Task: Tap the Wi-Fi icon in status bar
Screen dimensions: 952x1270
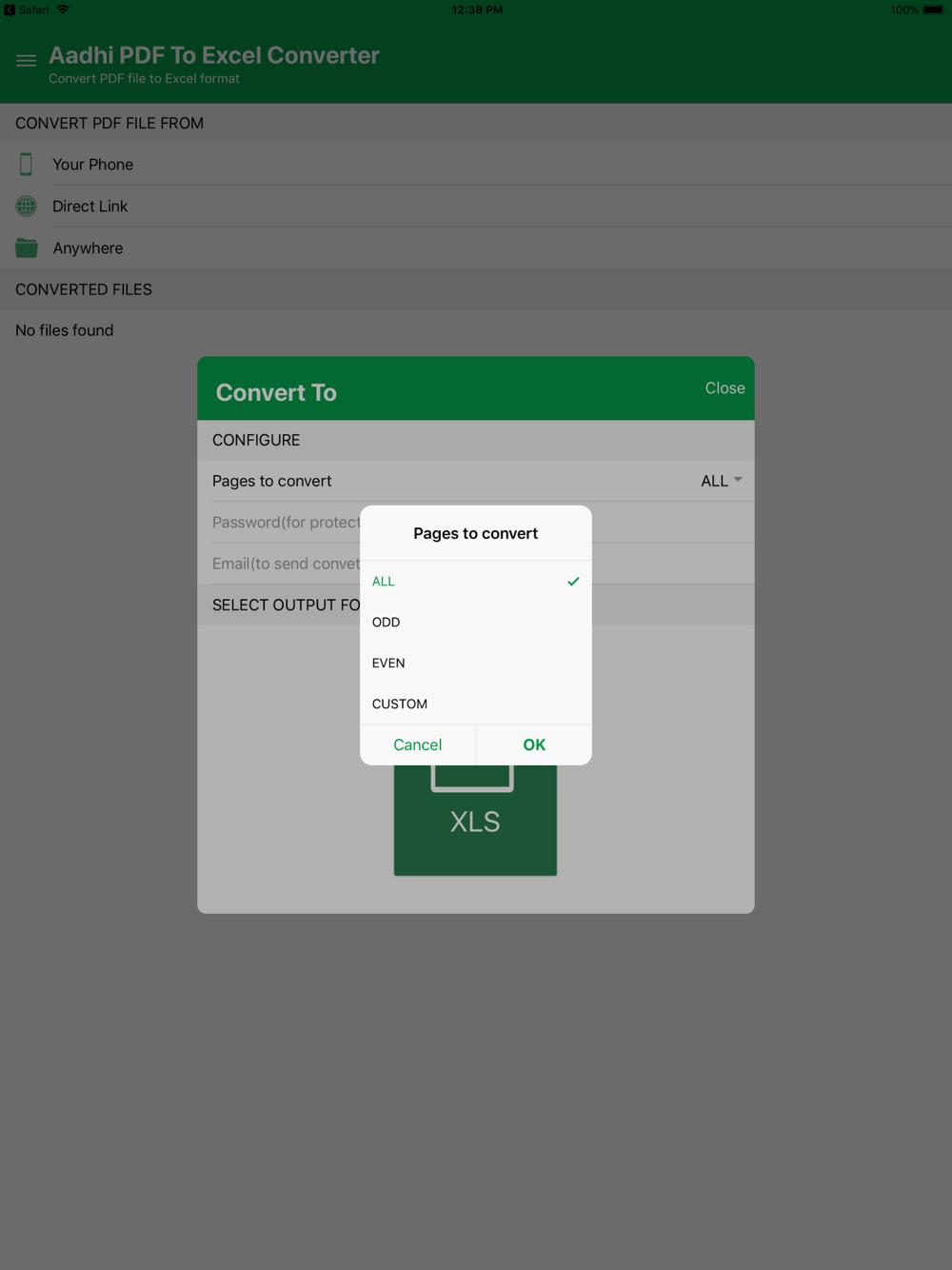Action: pos(63,10)
